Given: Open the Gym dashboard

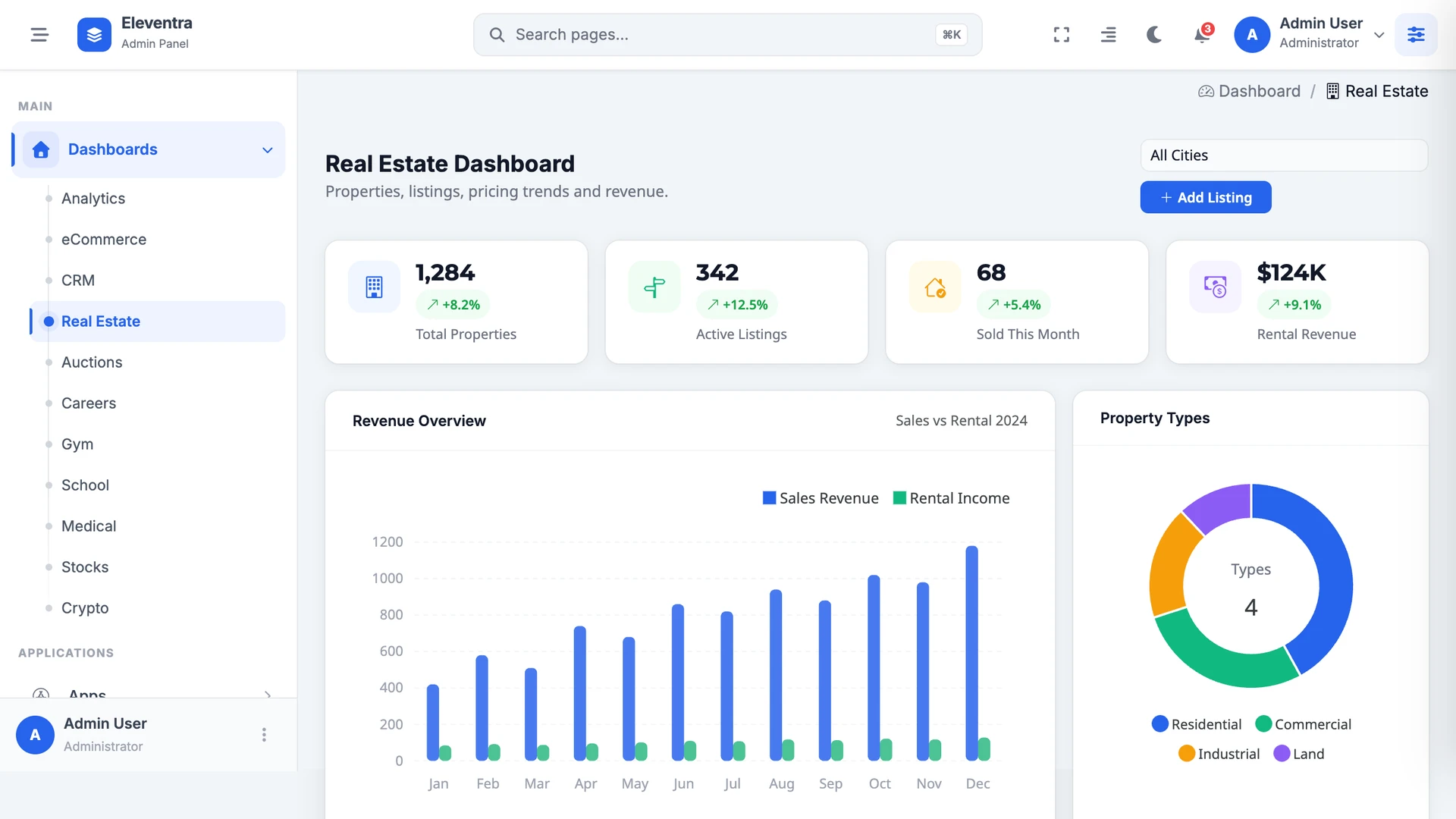Looking at the screenshot, I should click(77, 444).
